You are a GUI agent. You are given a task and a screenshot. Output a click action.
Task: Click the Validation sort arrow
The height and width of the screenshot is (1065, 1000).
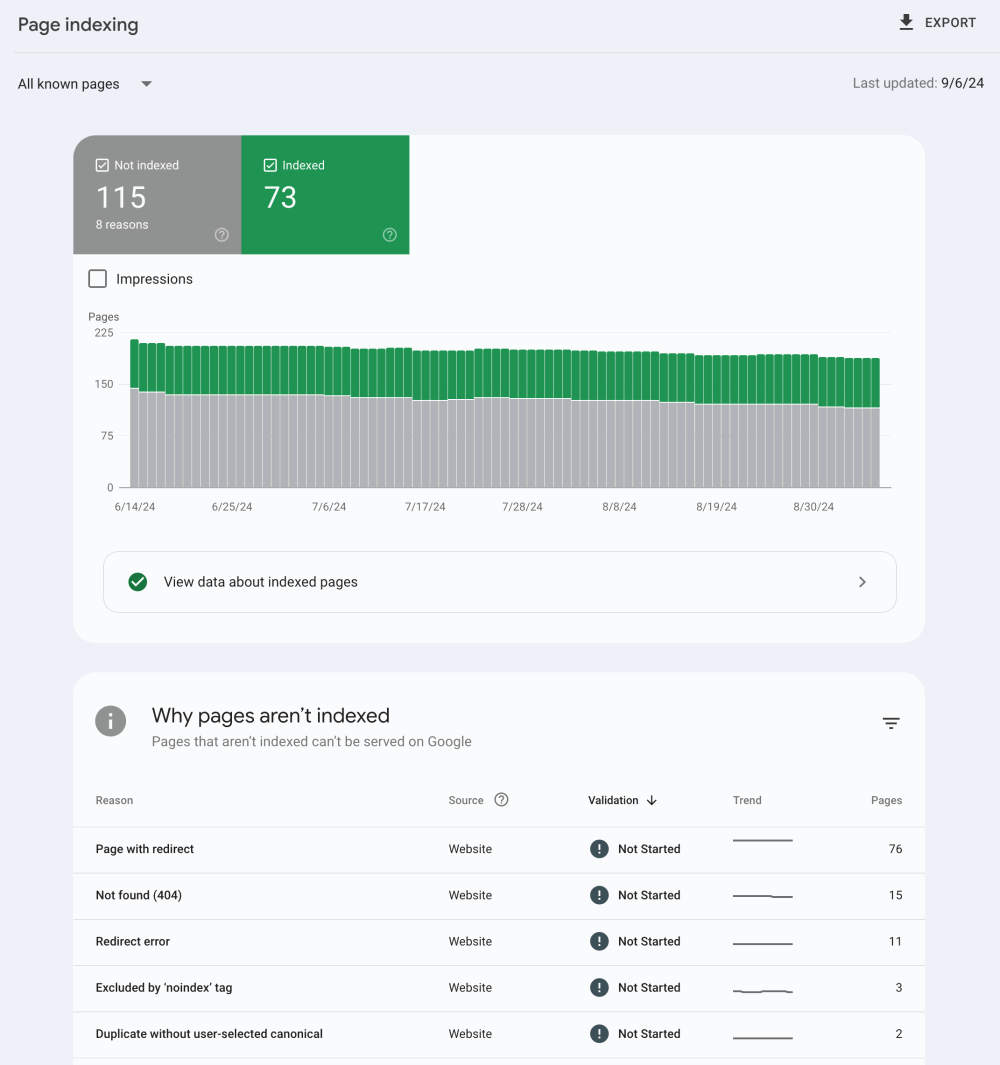pos(651,800)
